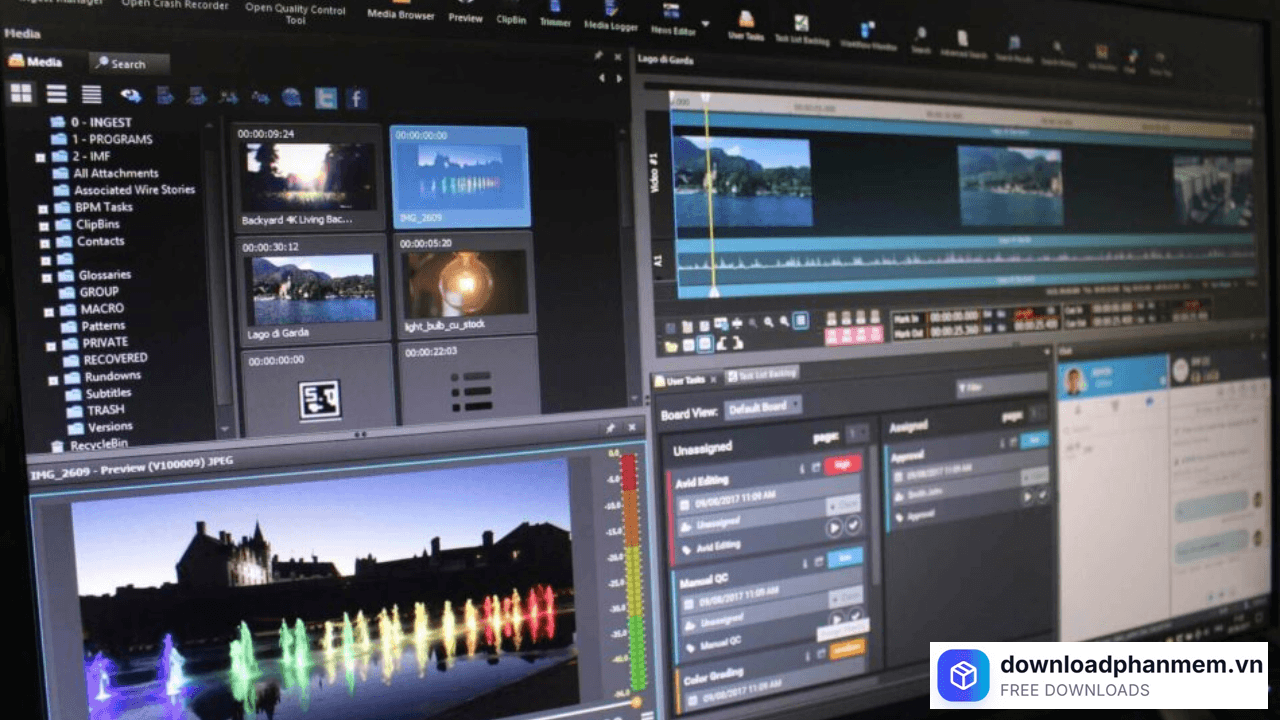This screenshot has height=720, width=1280.
Task: Click the RecycleBin folder icon
Action: coord(58,445)
